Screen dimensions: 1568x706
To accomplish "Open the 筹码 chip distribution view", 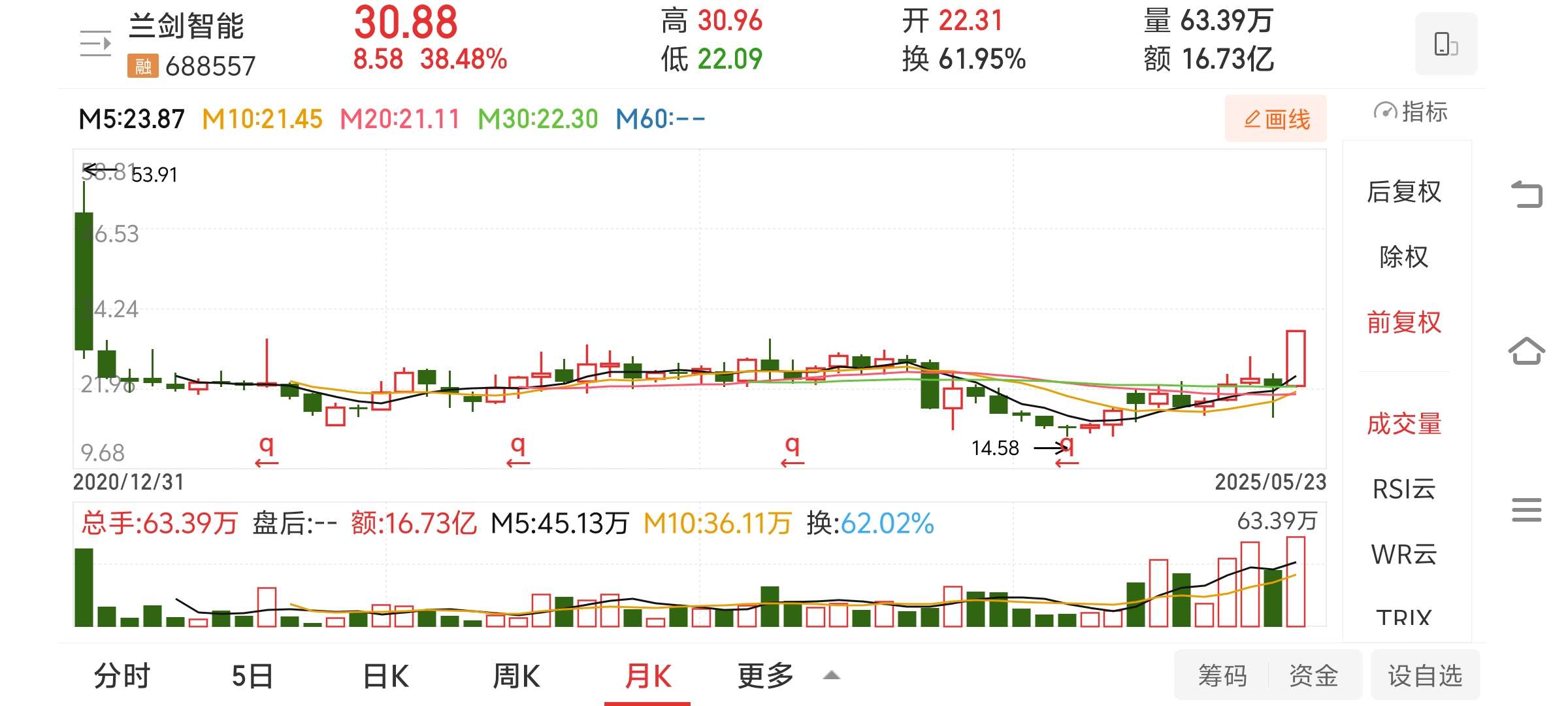I will click(1222, 675).
